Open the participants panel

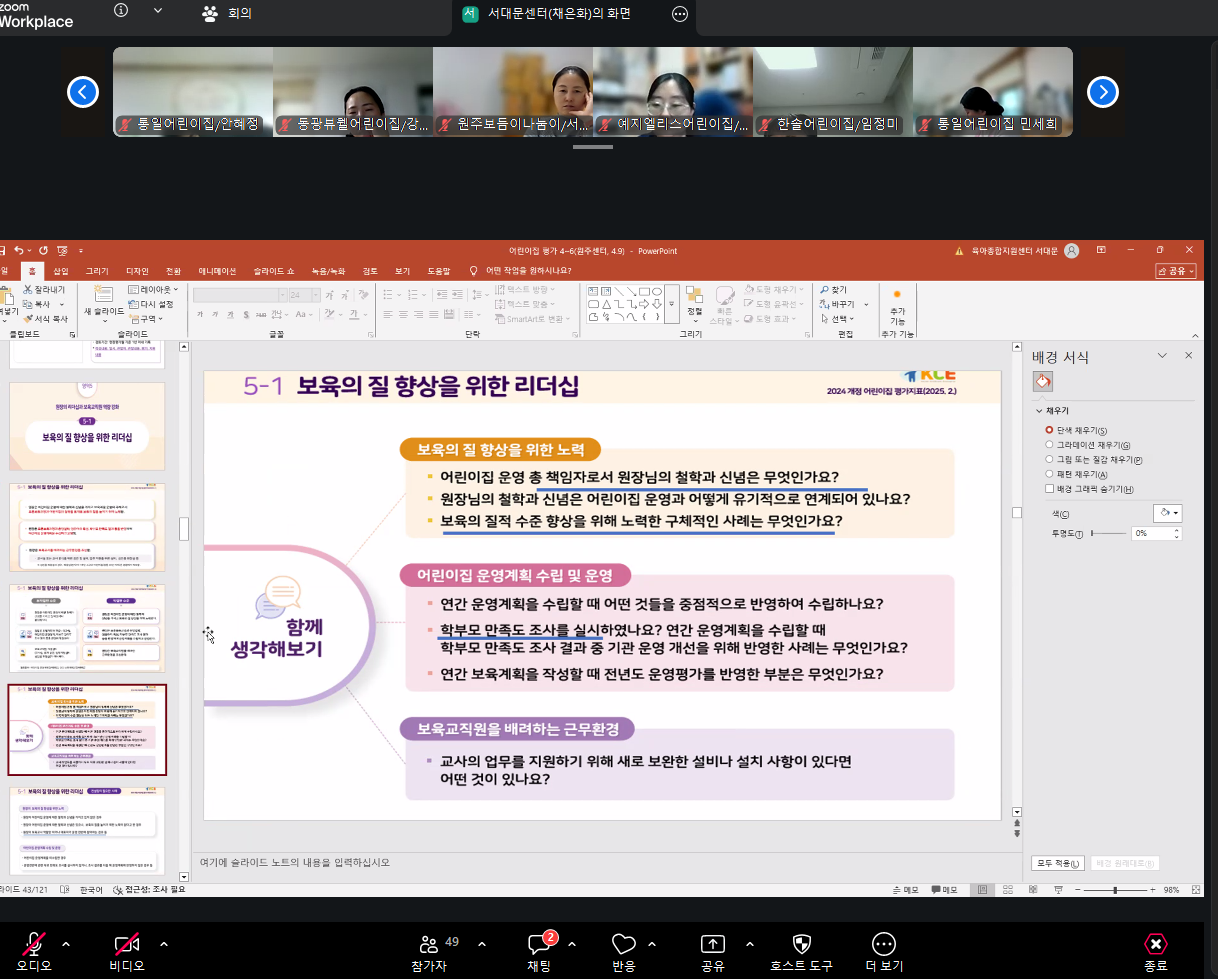[429, 944]
